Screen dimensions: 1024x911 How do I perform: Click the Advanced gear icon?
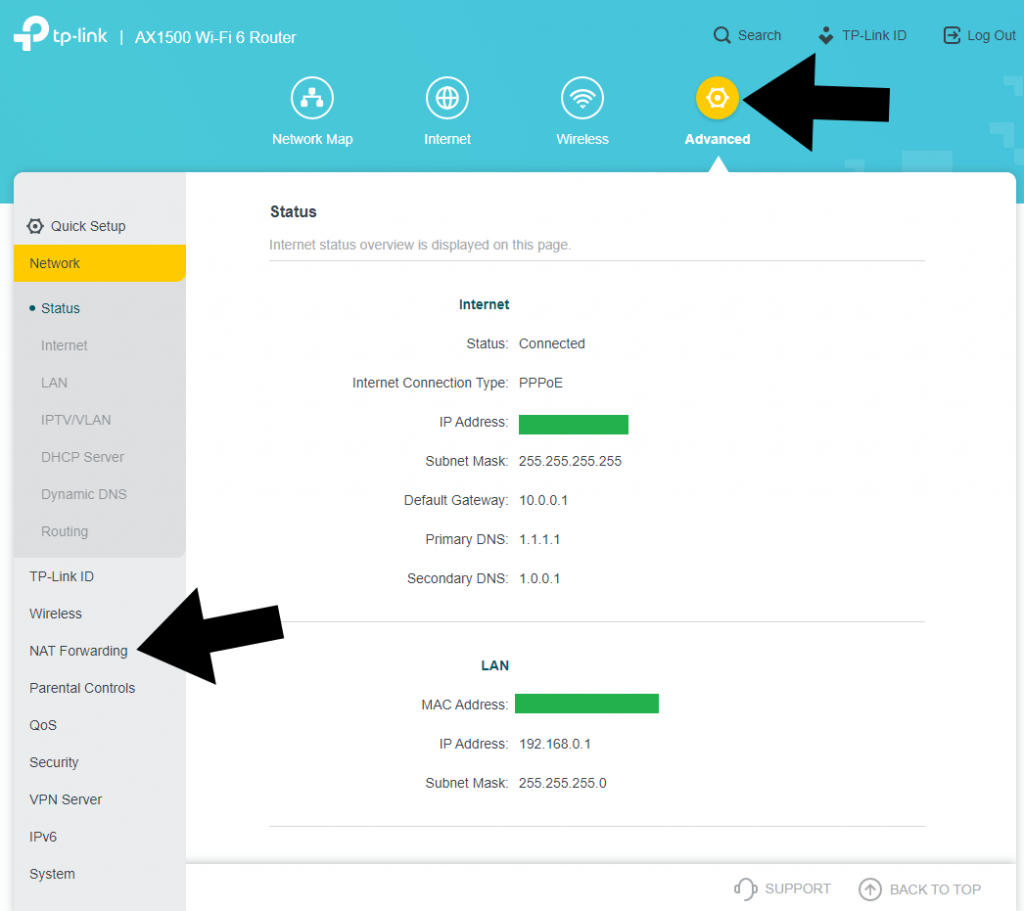click(717, 97)
